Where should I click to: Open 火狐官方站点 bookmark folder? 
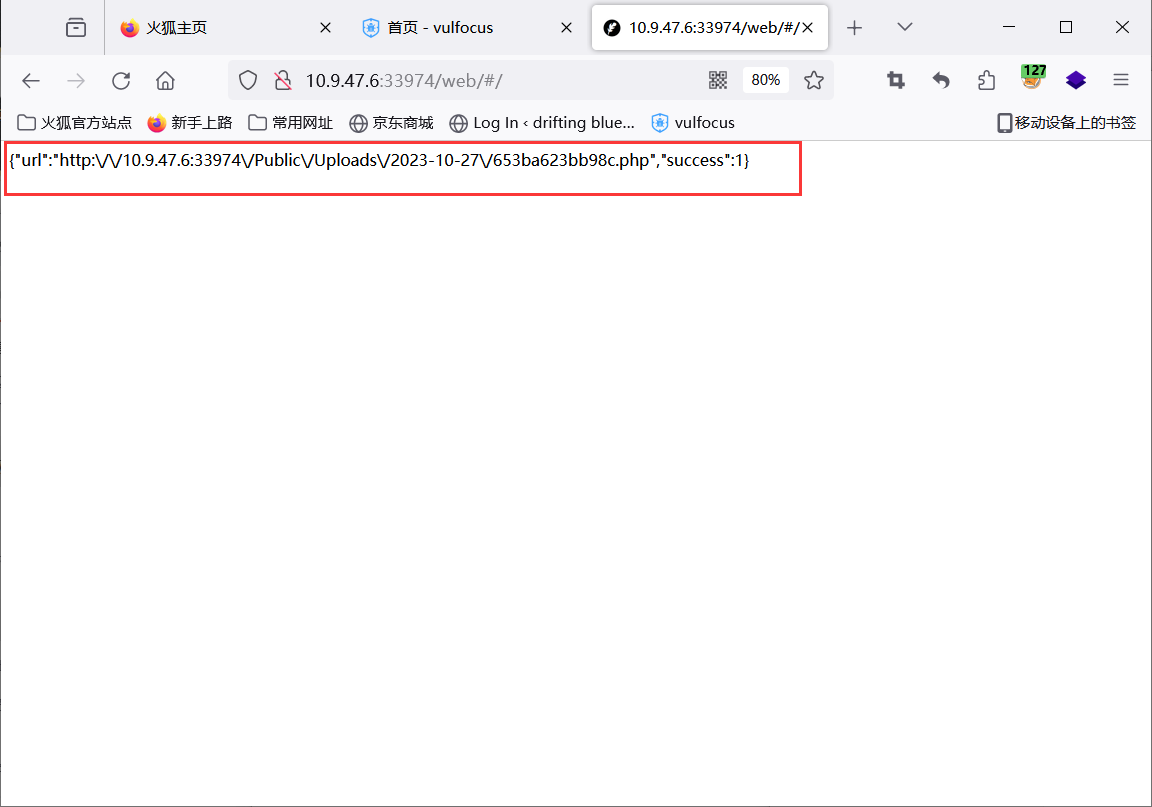[x=74, y=123]
